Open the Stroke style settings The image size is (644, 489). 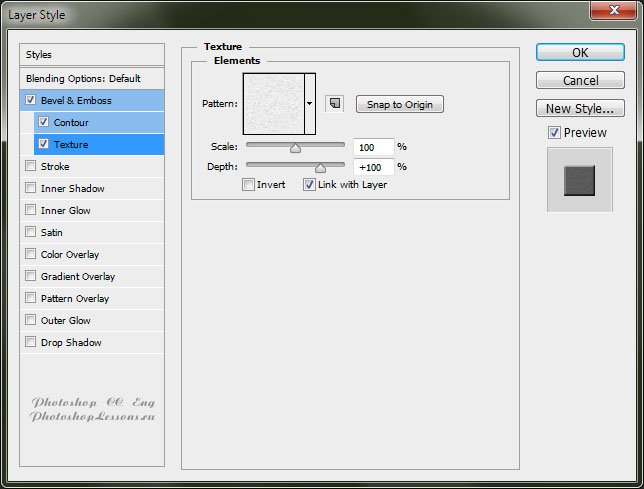pos(55,166)
